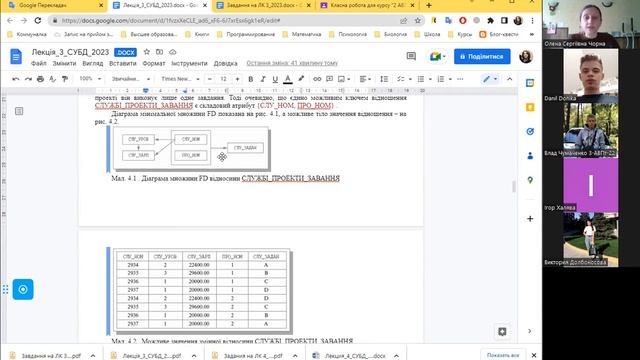The image size is (640, 360).
Task: Open the Contacts side panel icon
Action: [x=530, y=156]
